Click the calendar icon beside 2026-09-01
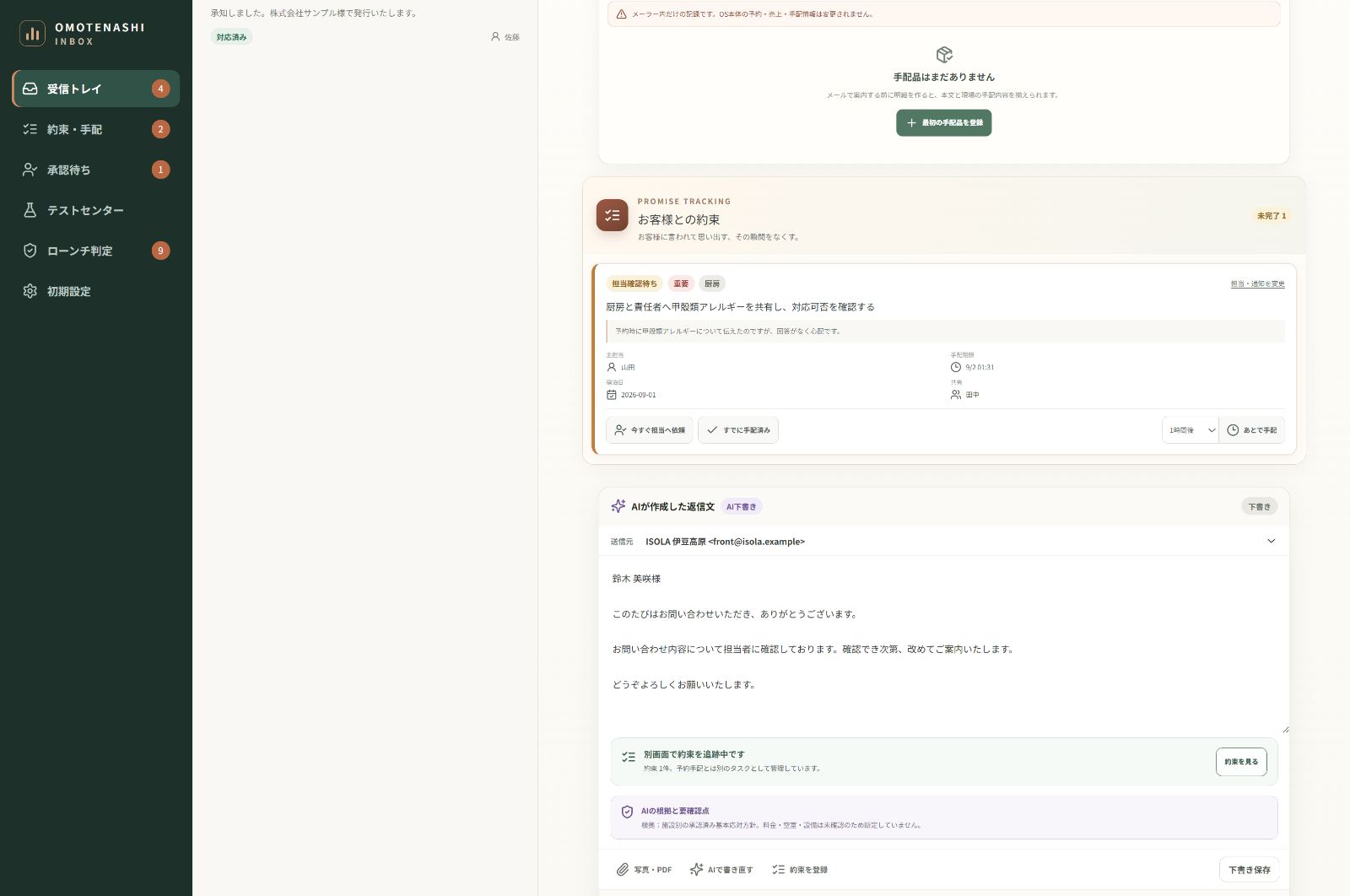Image resolution: width=1350 pixels, height=896 pixels. click(612, 395)
